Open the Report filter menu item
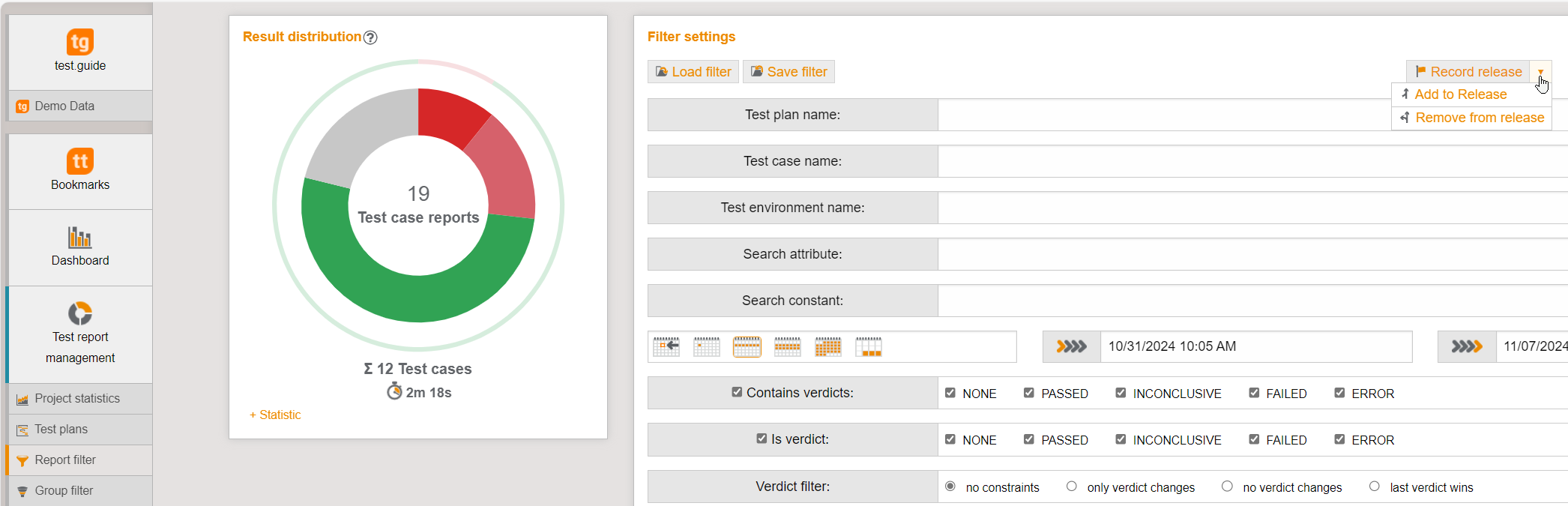 [x=80, y=460]
